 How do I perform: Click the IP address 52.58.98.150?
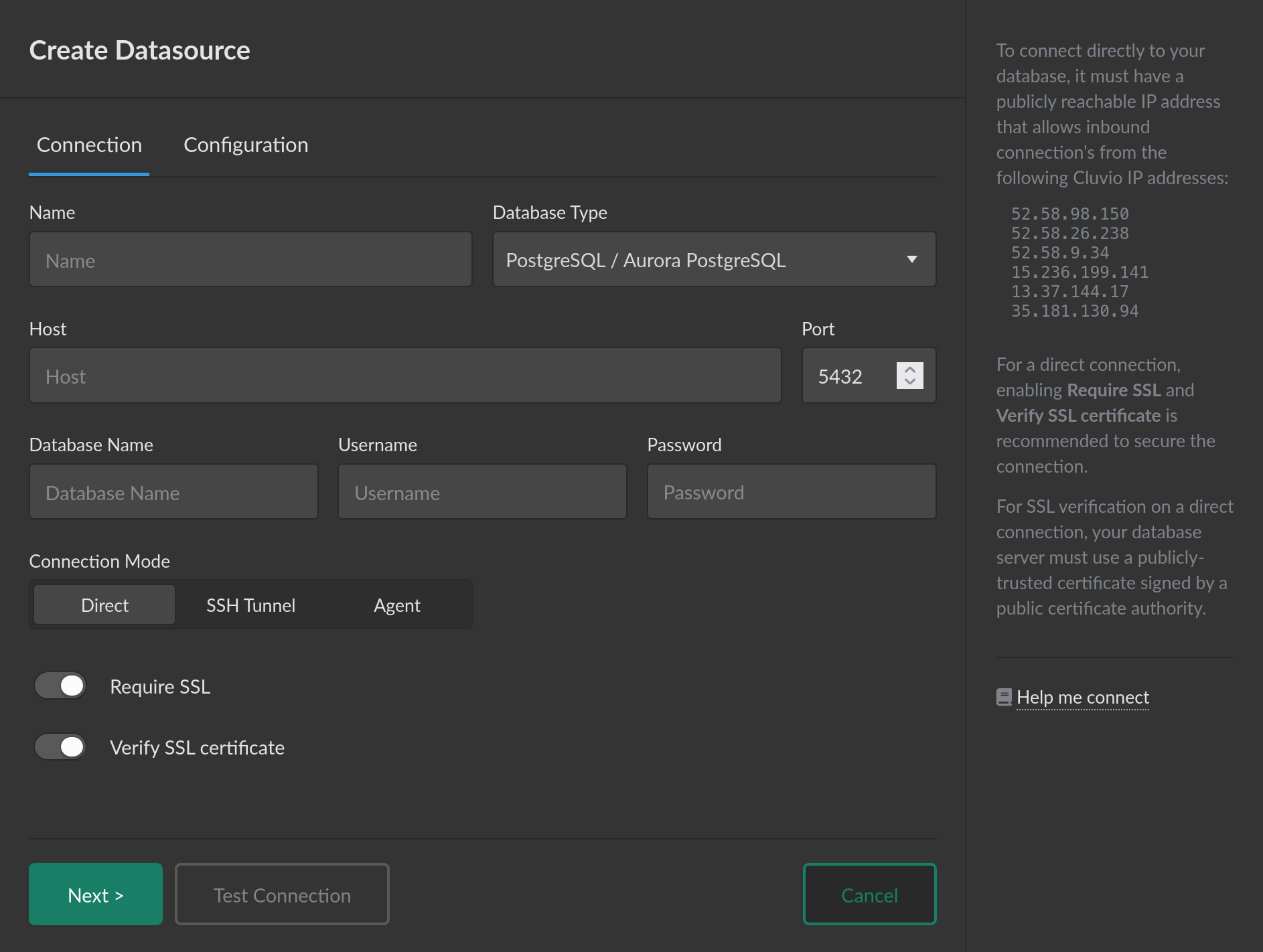tap(1069, 214)
